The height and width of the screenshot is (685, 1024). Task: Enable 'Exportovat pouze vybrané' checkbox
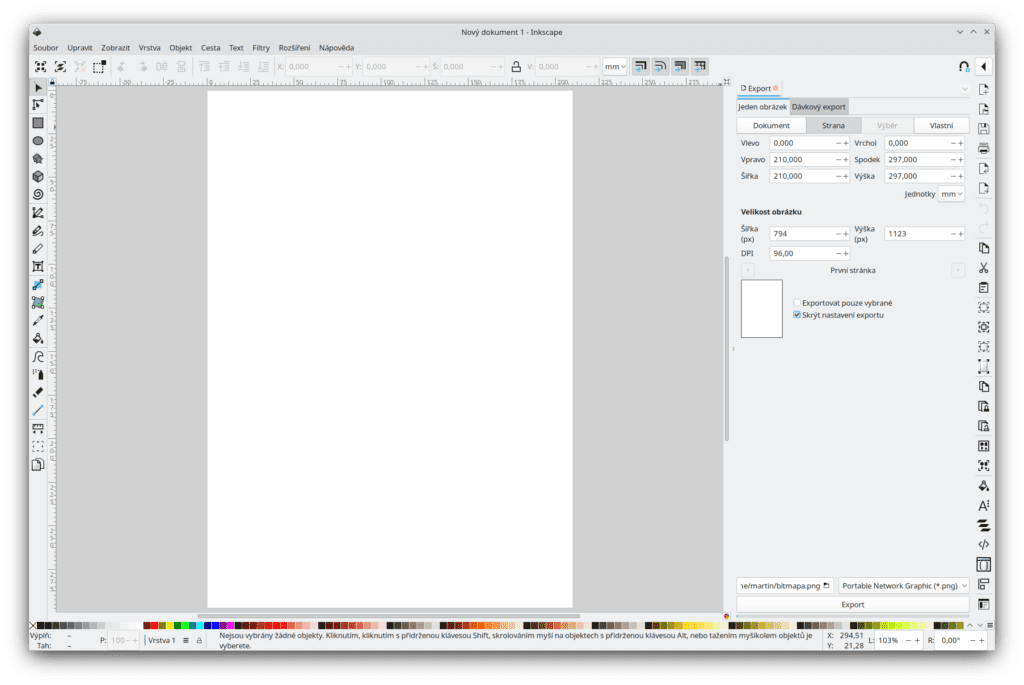tap(797, 302)
